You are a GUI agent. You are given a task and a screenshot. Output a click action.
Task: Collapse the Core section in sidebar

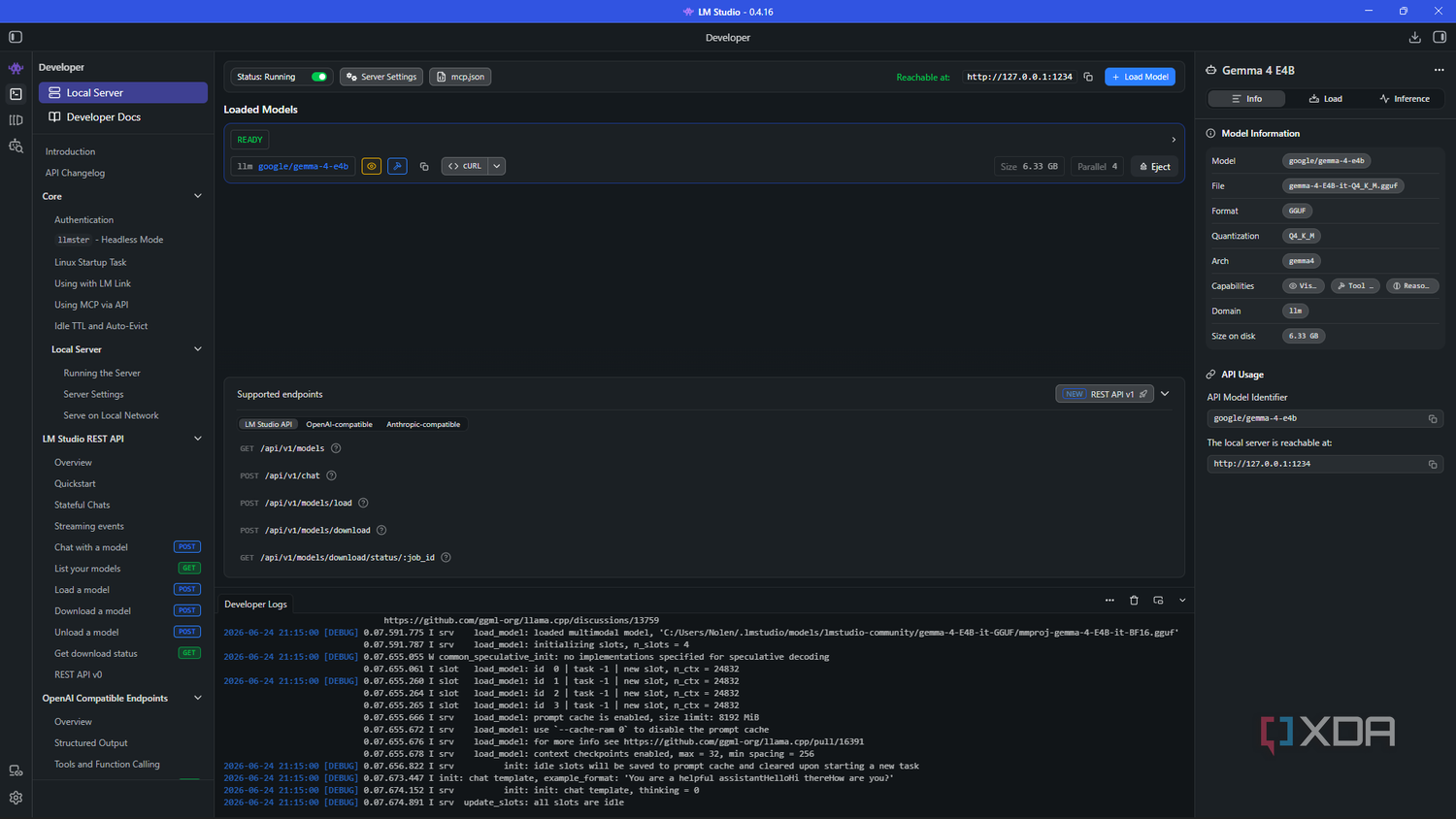point(198,196)
